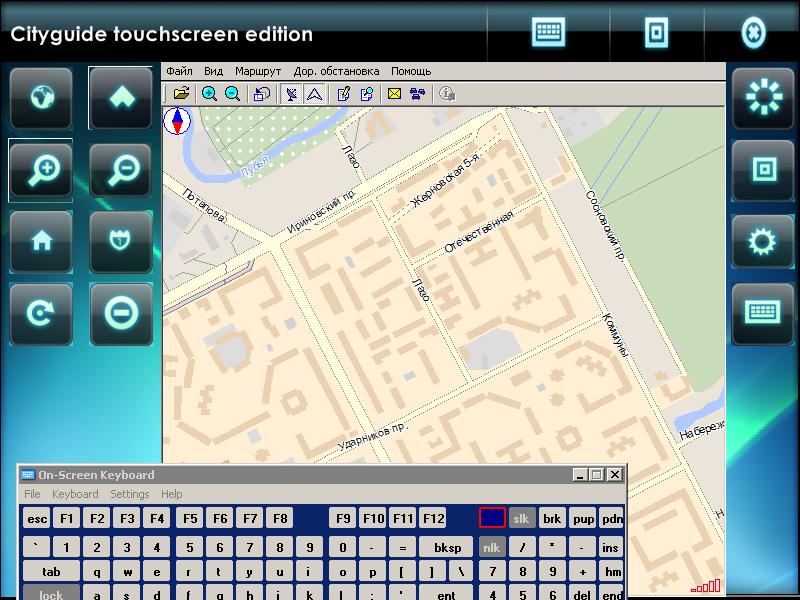Screen dimensions: 800x600
Task: Tap the gear settings button on right
Action: pyautogui.click(x=763, y=242)
